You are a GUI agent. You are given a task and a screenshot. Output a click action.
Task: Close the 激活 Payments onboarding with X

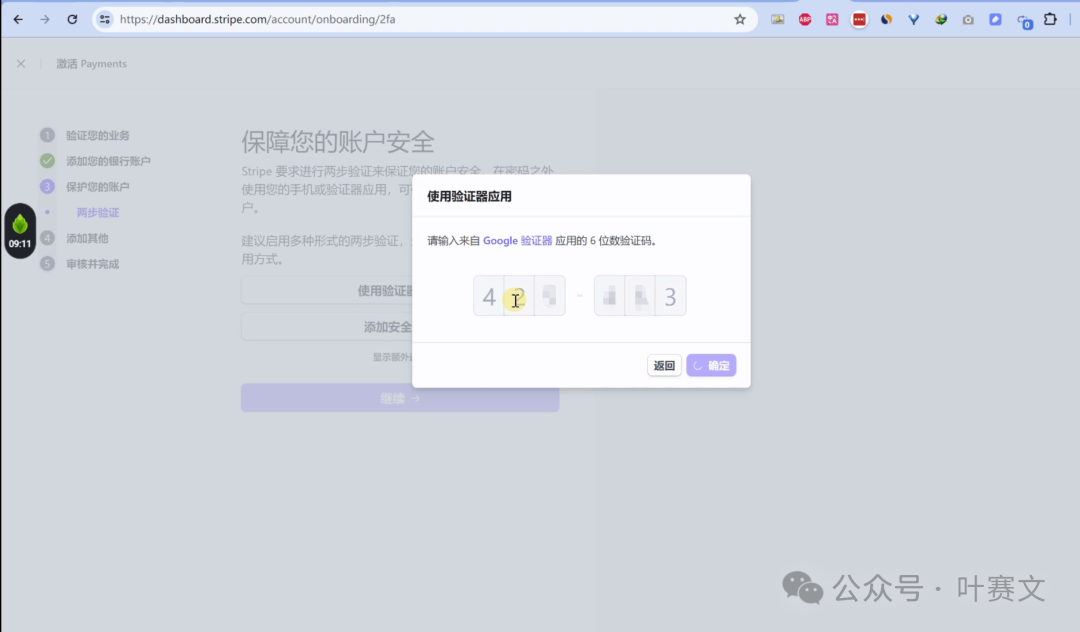click(21, 64)
